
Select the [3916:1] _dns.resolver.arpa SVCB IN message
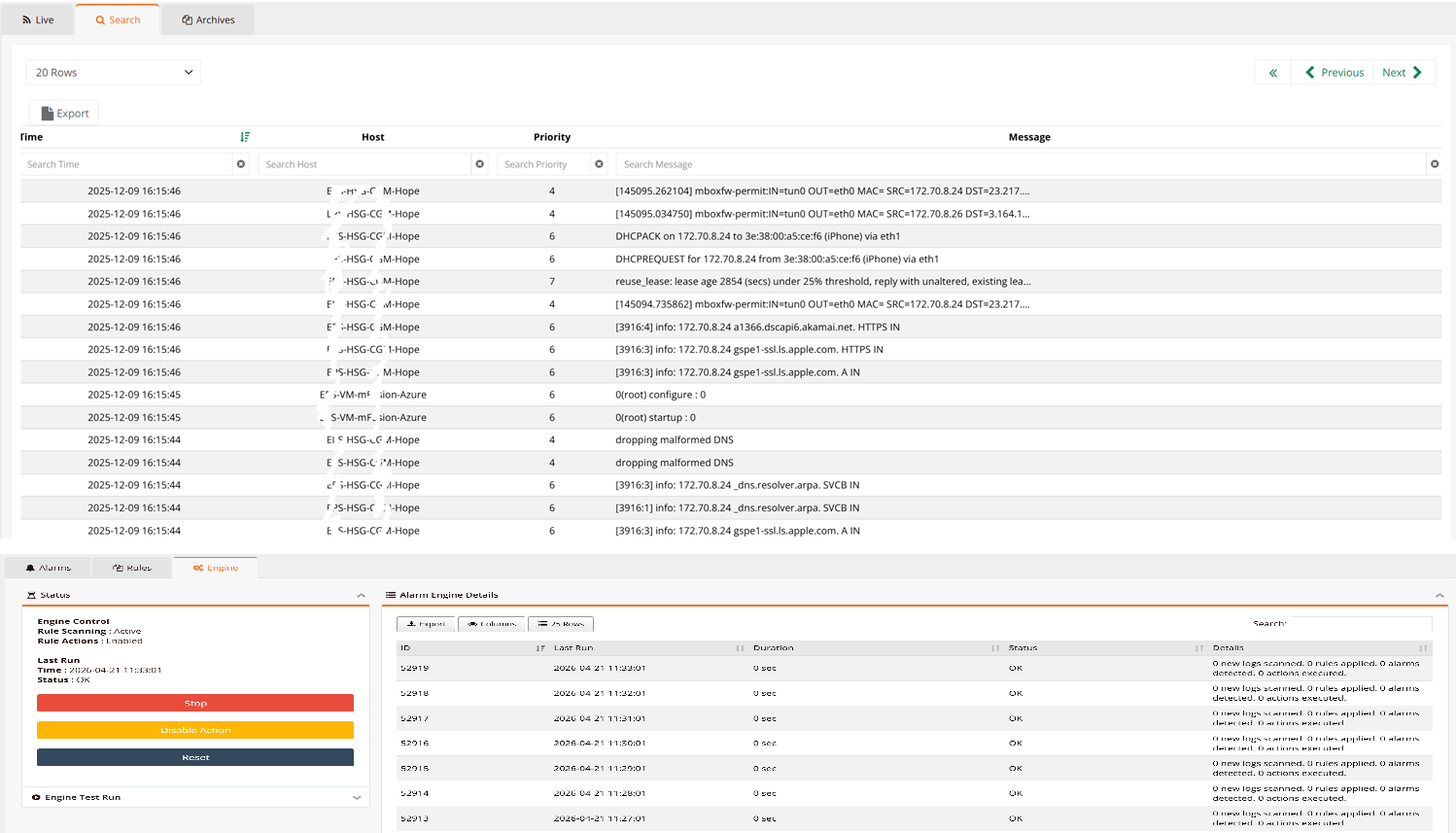click(x=738, y=507)
